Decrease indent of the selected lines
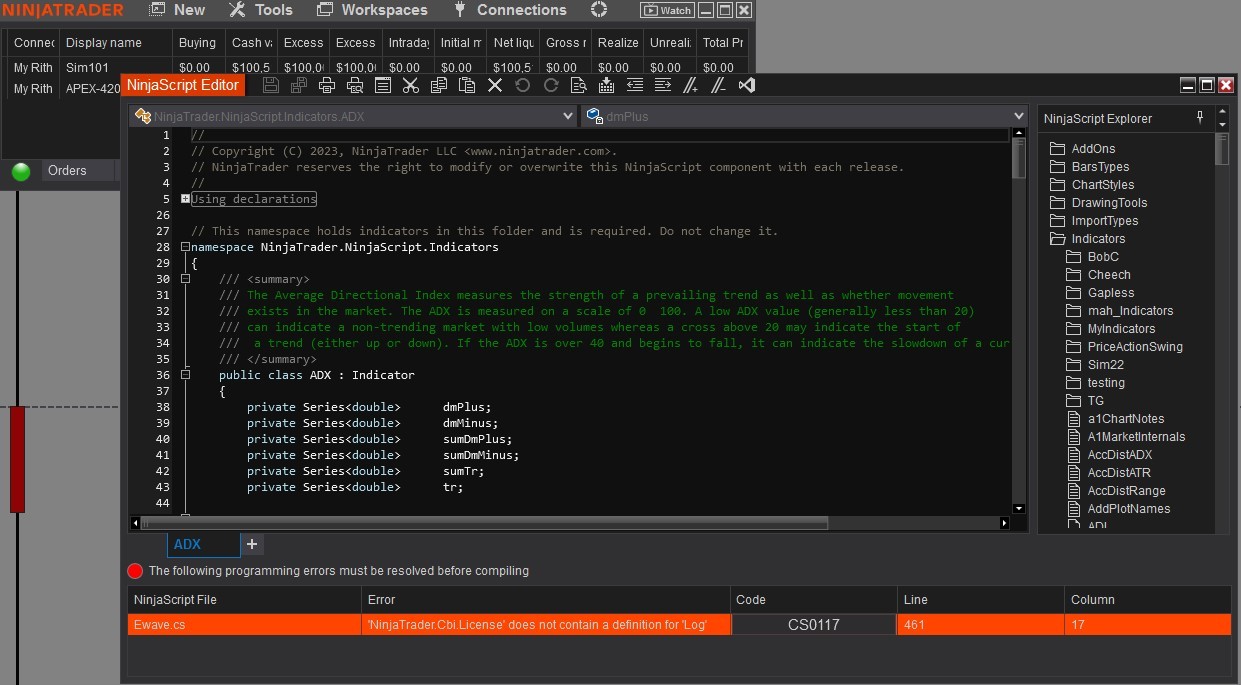This screenshot has width=1241, height=685. 634,86
